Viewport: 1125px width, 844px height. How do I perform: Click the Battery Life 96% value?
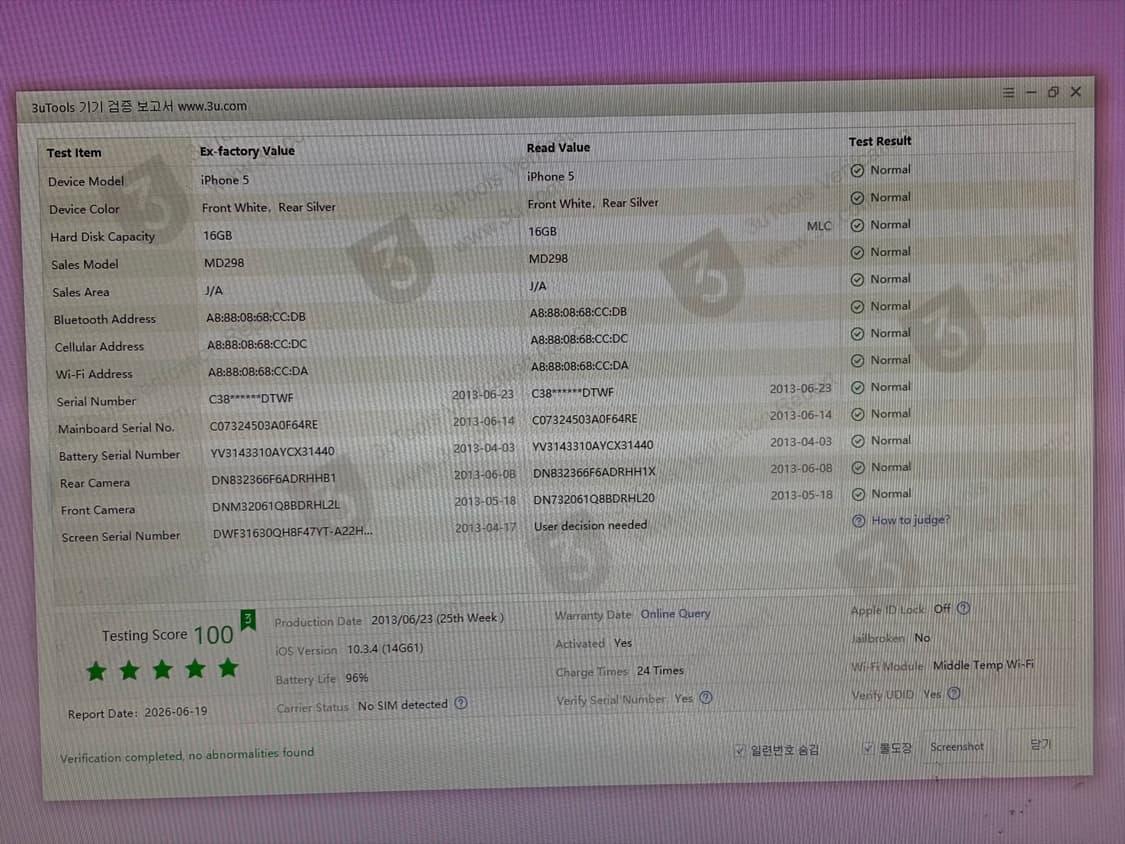pos(357,678)
